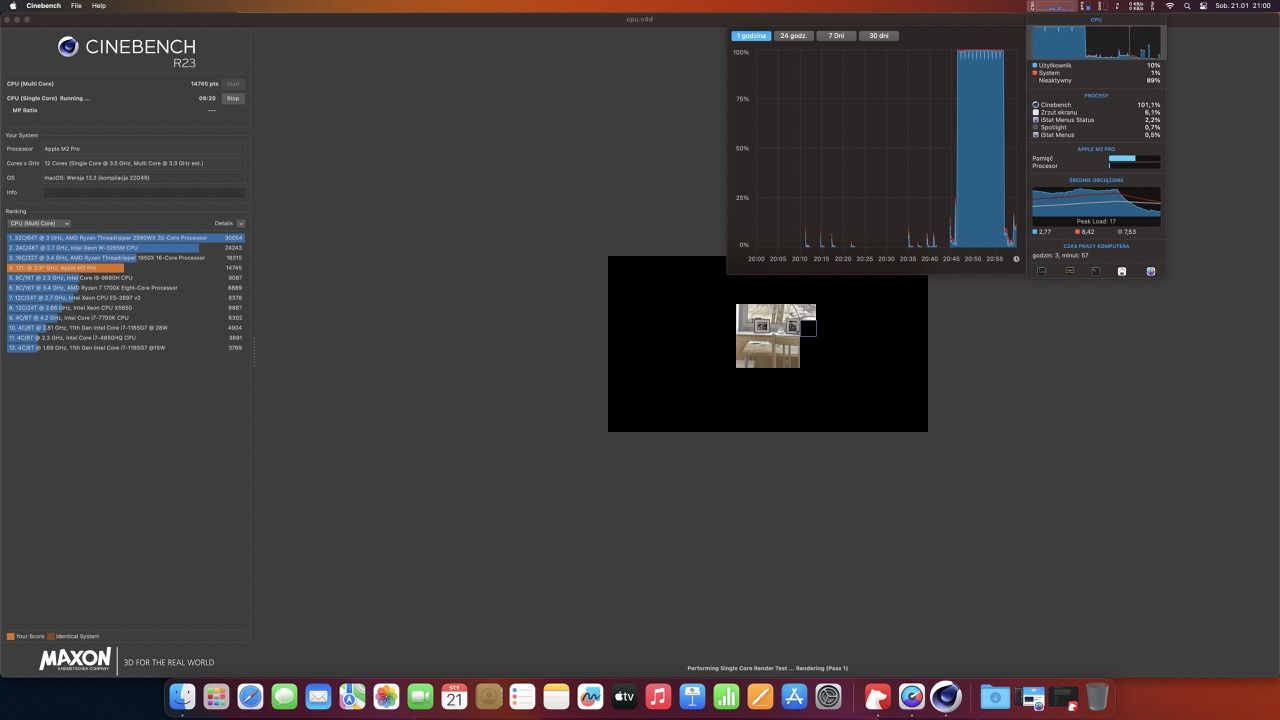Switch to 30 dni time range
1280x720 pixels.
click(x=878, y=36)
